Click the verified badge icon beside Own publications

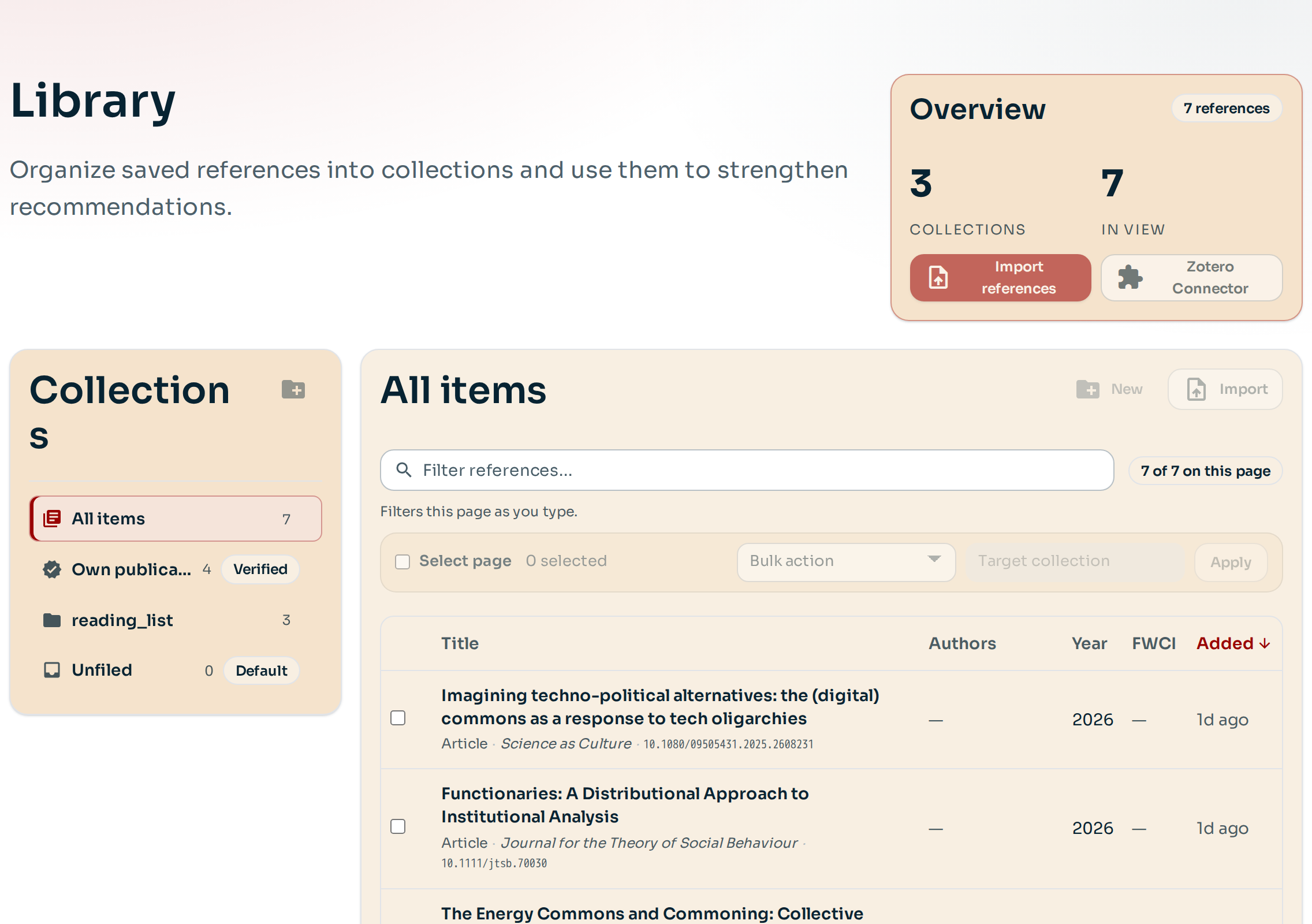coord(52,569)
